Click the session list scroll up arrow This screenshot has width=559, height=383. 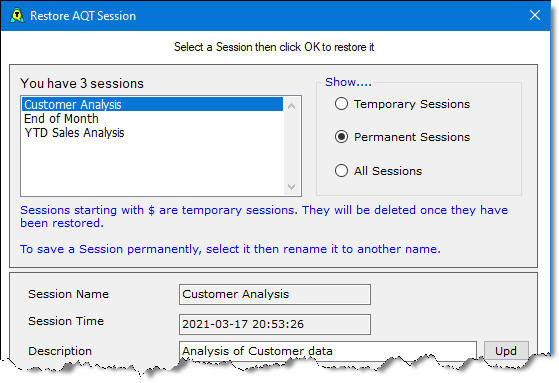tap(292, 106)
